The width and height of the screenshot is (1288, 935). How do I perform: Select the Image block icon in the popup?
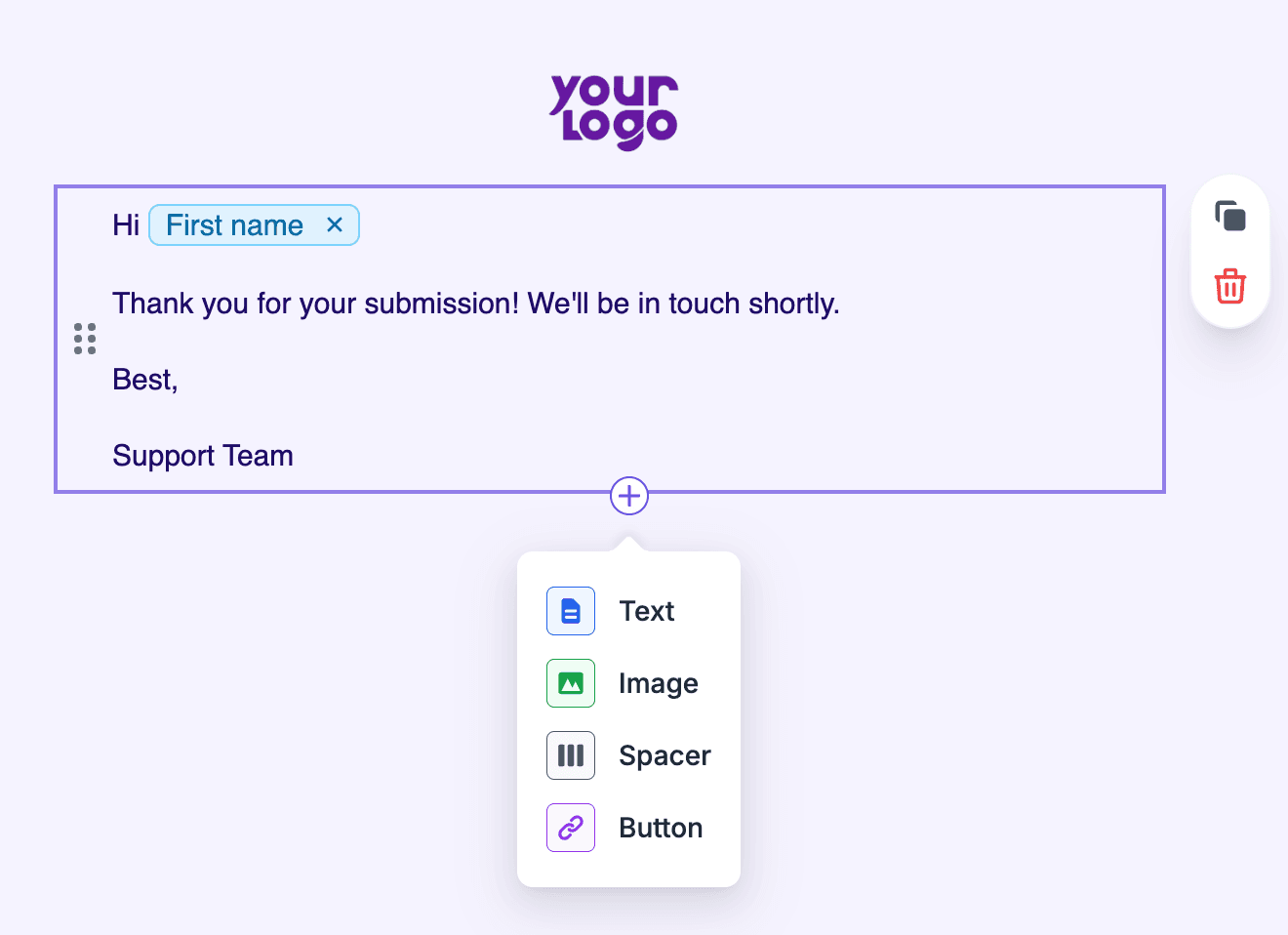570,682
